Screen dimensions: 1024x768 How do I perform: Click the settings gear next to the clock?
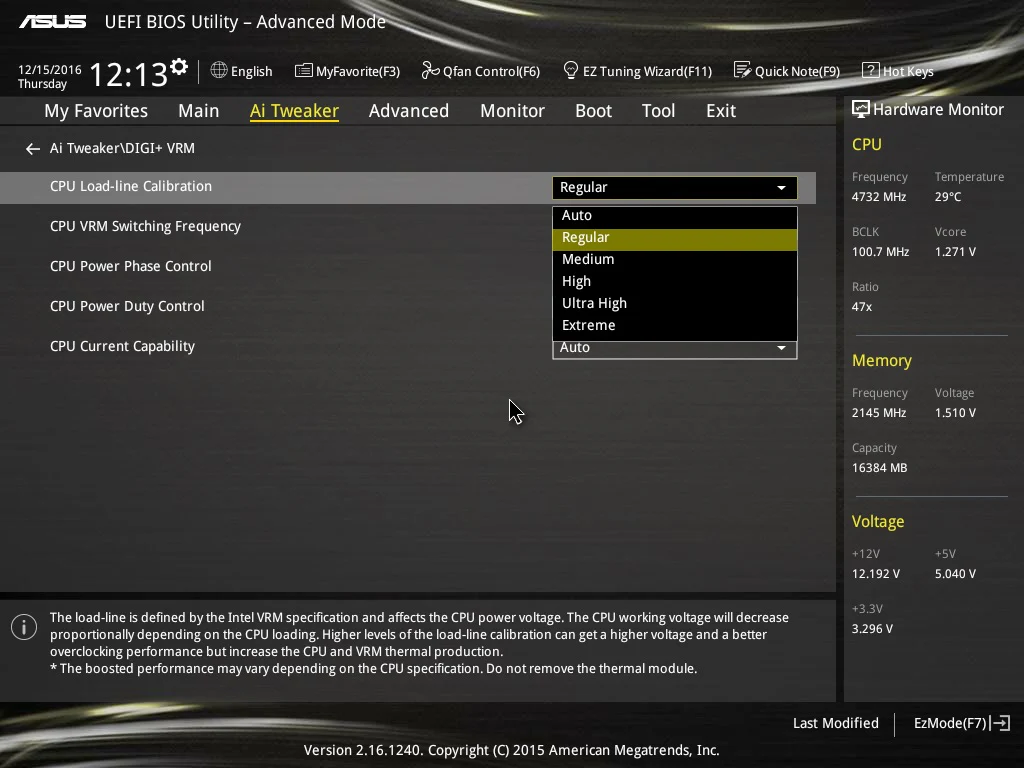(x=179, y=67)
